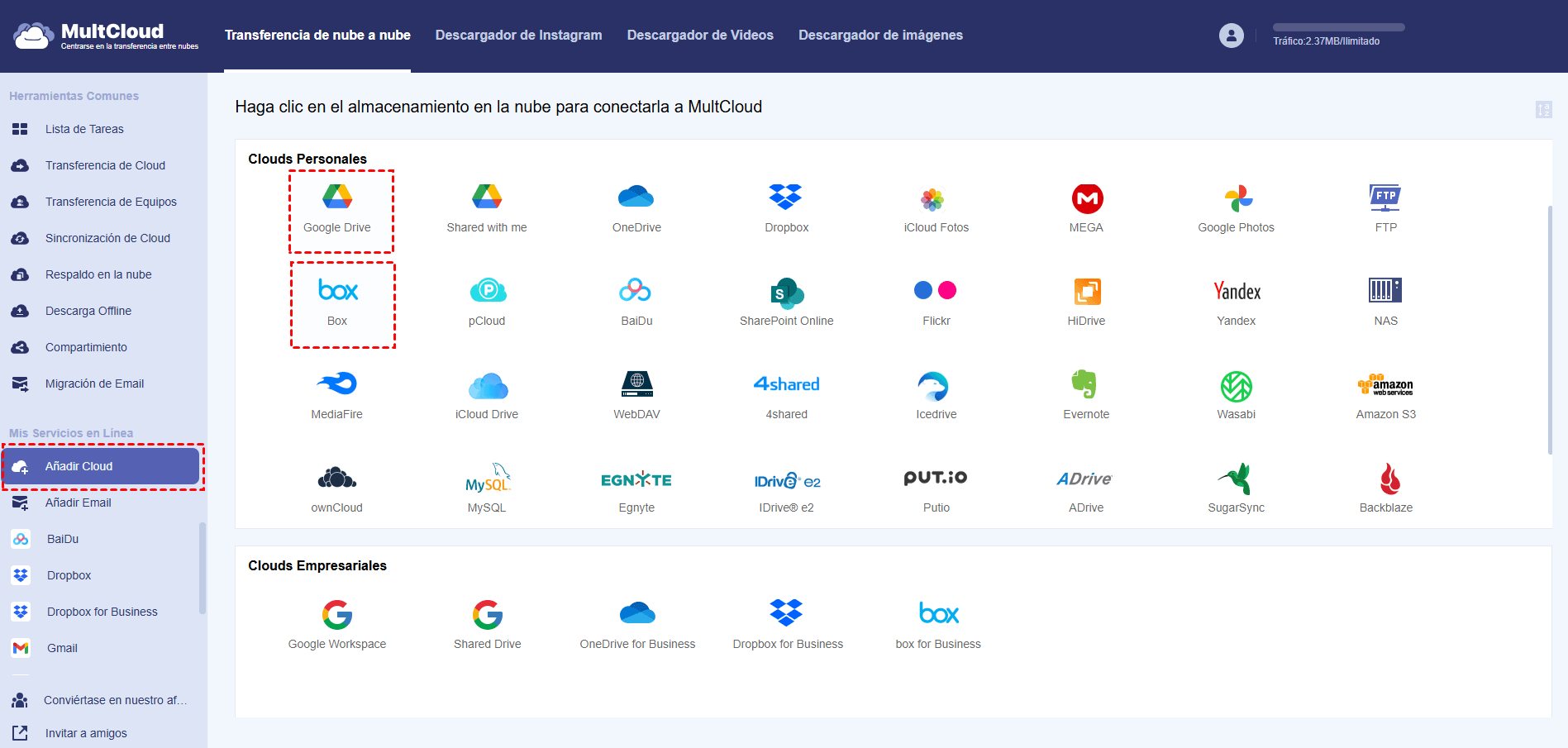Screen dimensions: 1568x748
Task: Choose Dropbox in Clouds Personales
Action: point(786,209)
